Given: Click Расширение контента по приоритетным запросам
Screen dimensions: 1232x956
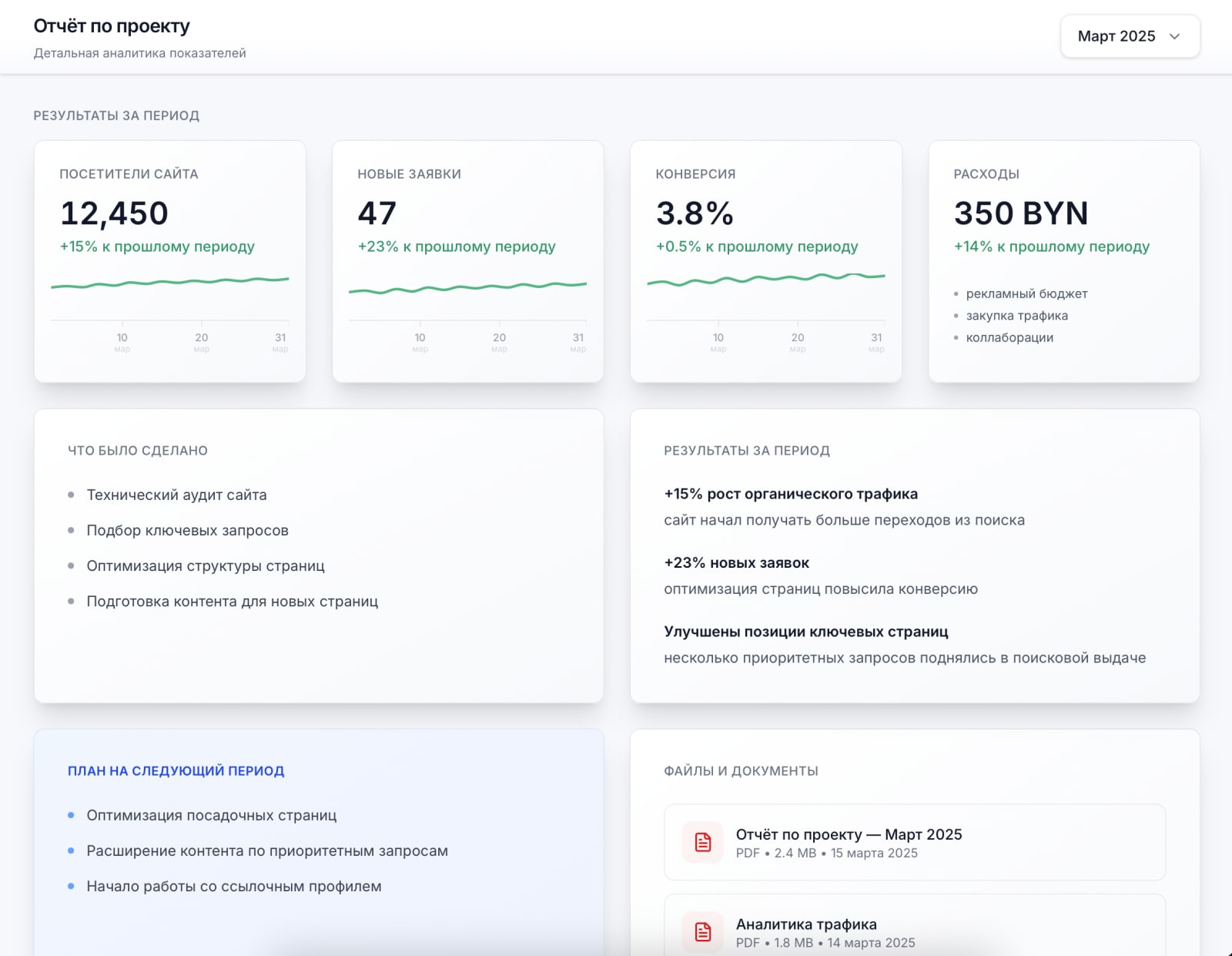Looking at the screenshot, I should click(x=267, y=850).
